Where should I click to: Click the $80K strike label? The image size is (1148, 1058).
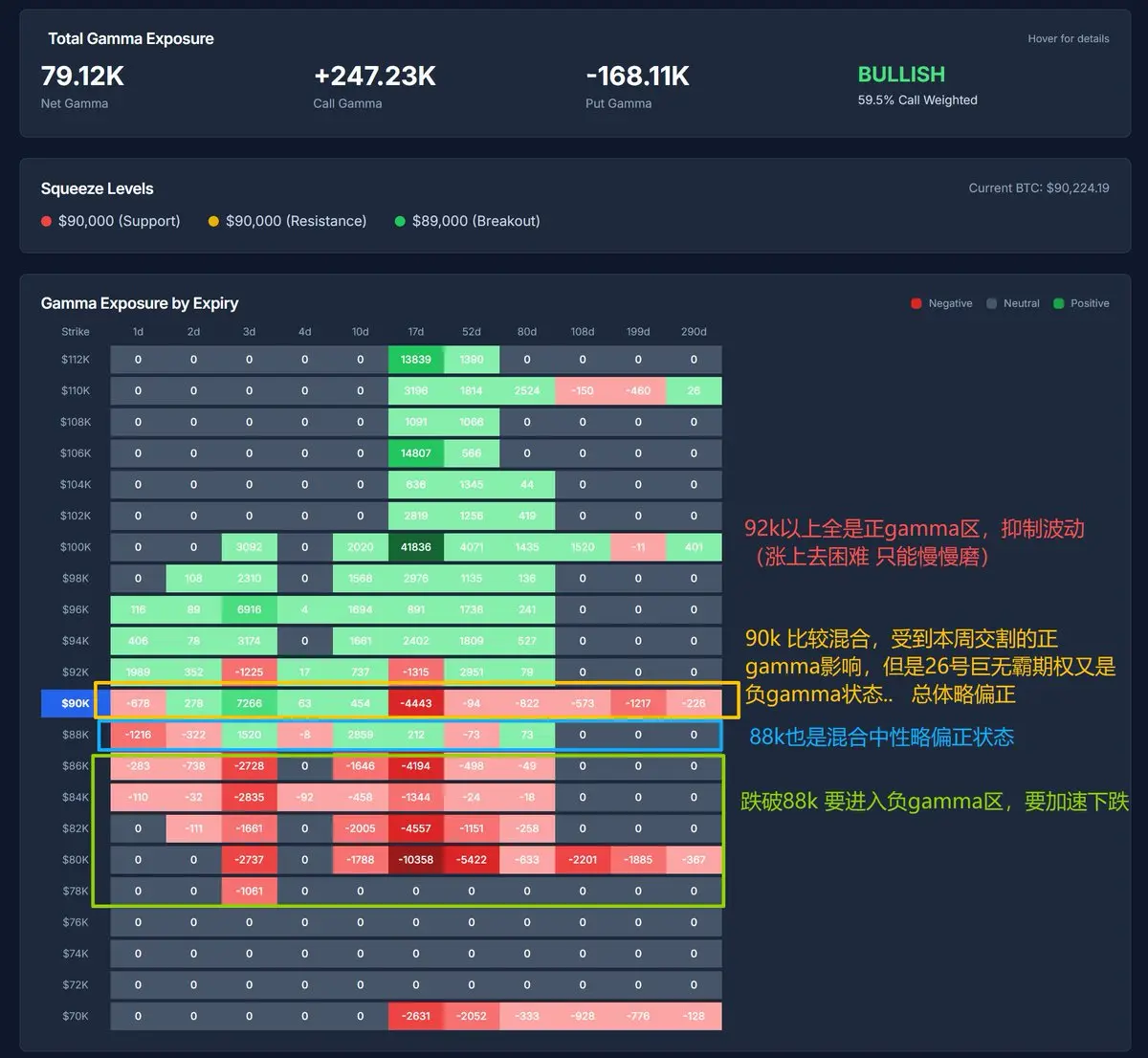76,859
